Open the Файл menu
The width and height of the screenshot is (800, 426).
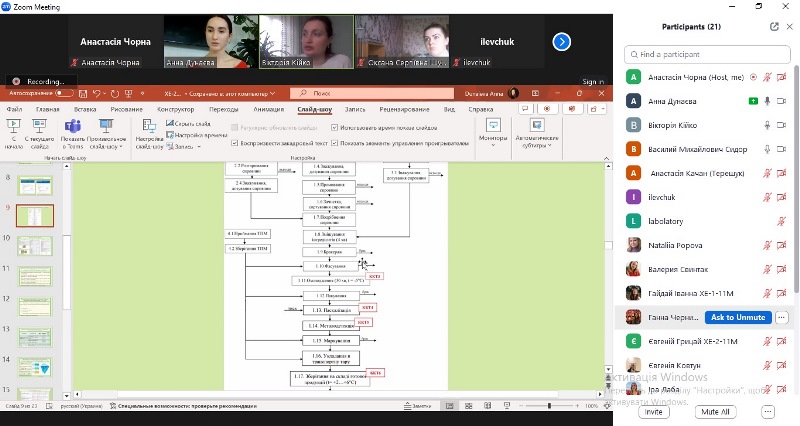(x=14, y=109)
